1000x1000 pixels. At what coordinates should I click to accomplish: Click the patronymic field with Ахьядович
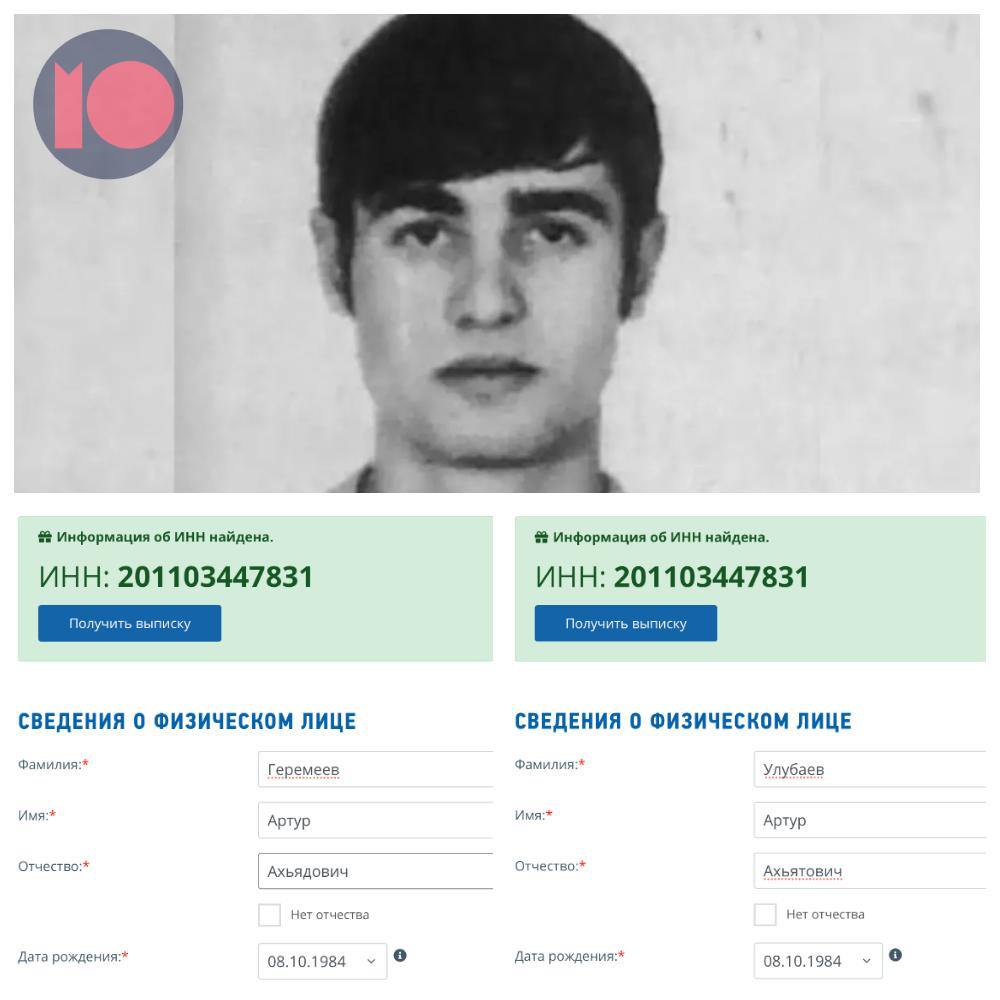375,871
